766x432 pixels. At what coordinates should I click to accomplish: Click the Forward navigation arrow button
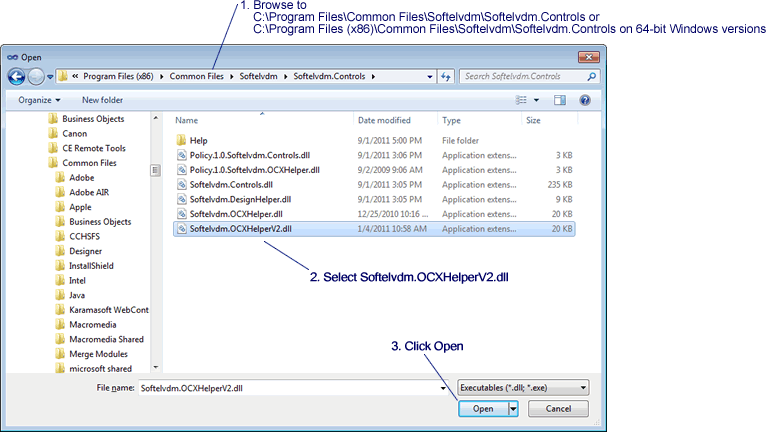click(x=37, y=76)
